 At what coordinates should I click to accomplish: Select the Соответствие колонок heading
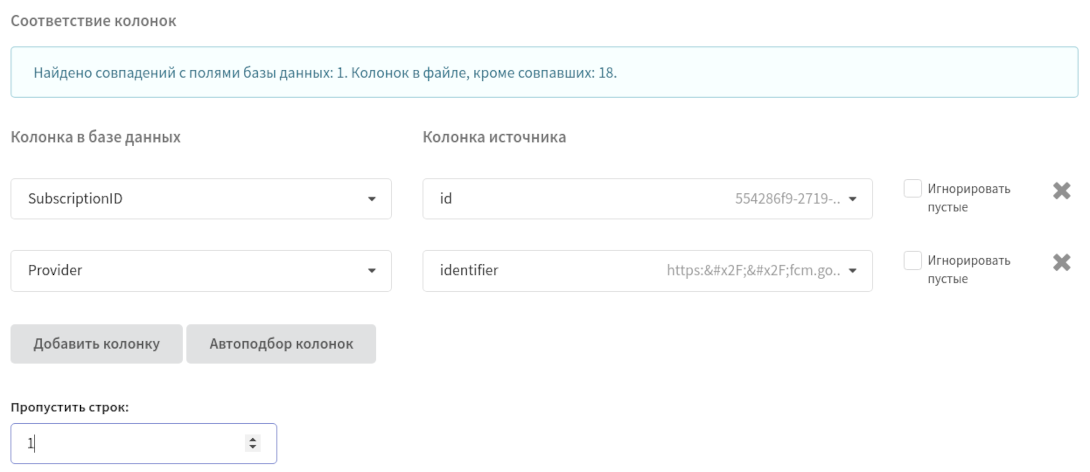[x=94, y=21]
